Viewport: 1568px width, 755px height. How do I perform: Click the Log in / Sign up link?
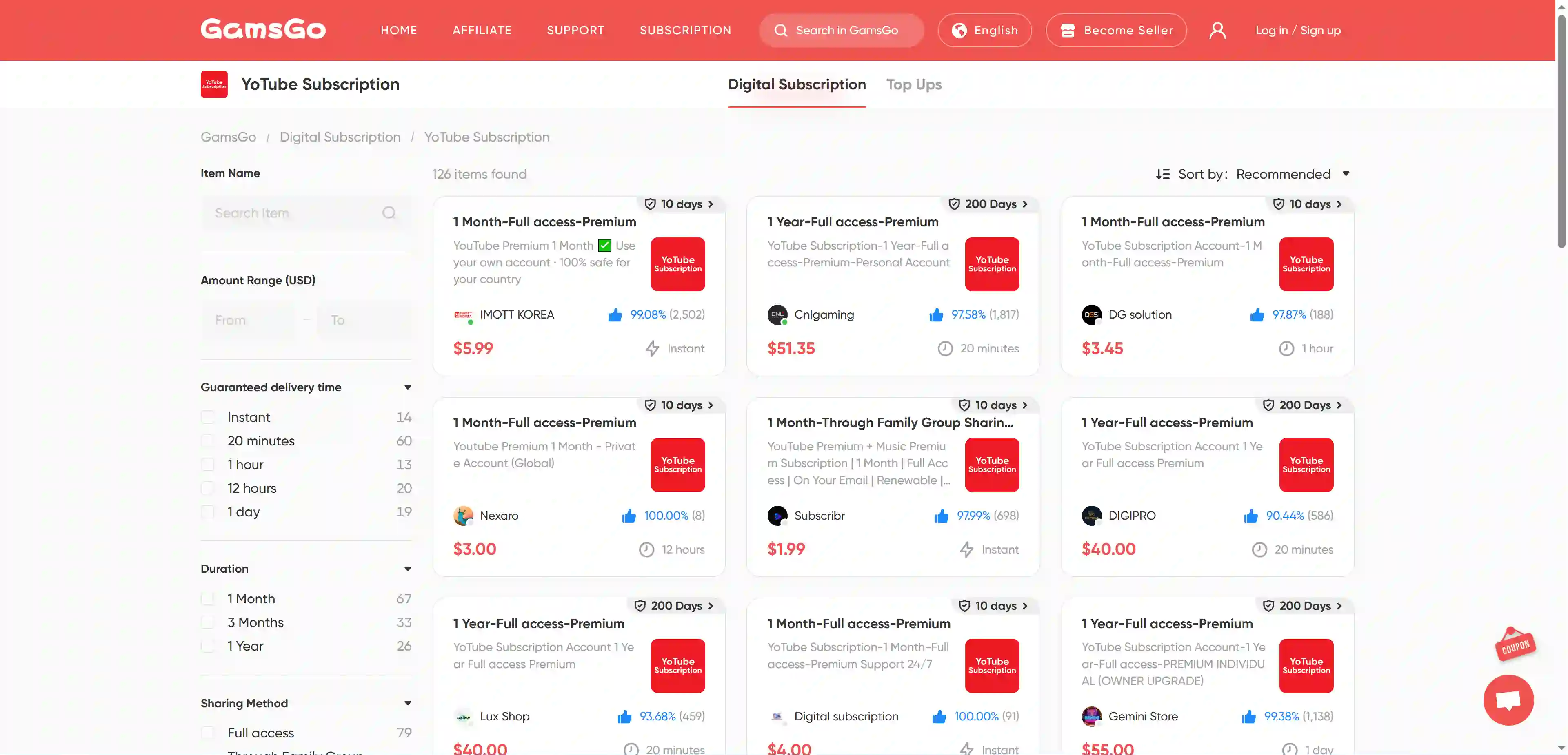1298,31
